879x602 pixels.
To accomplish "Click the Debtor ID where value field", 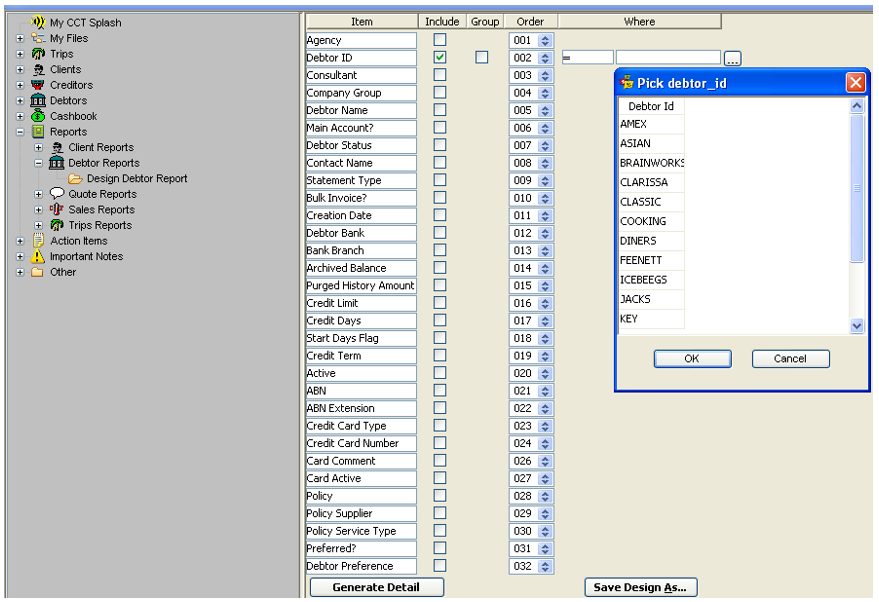I will 668,57.
